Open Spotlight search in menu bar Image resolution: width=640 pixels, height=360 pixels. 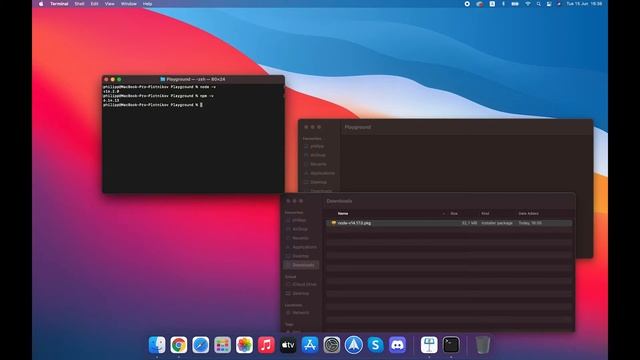click(x=538, y=4)
